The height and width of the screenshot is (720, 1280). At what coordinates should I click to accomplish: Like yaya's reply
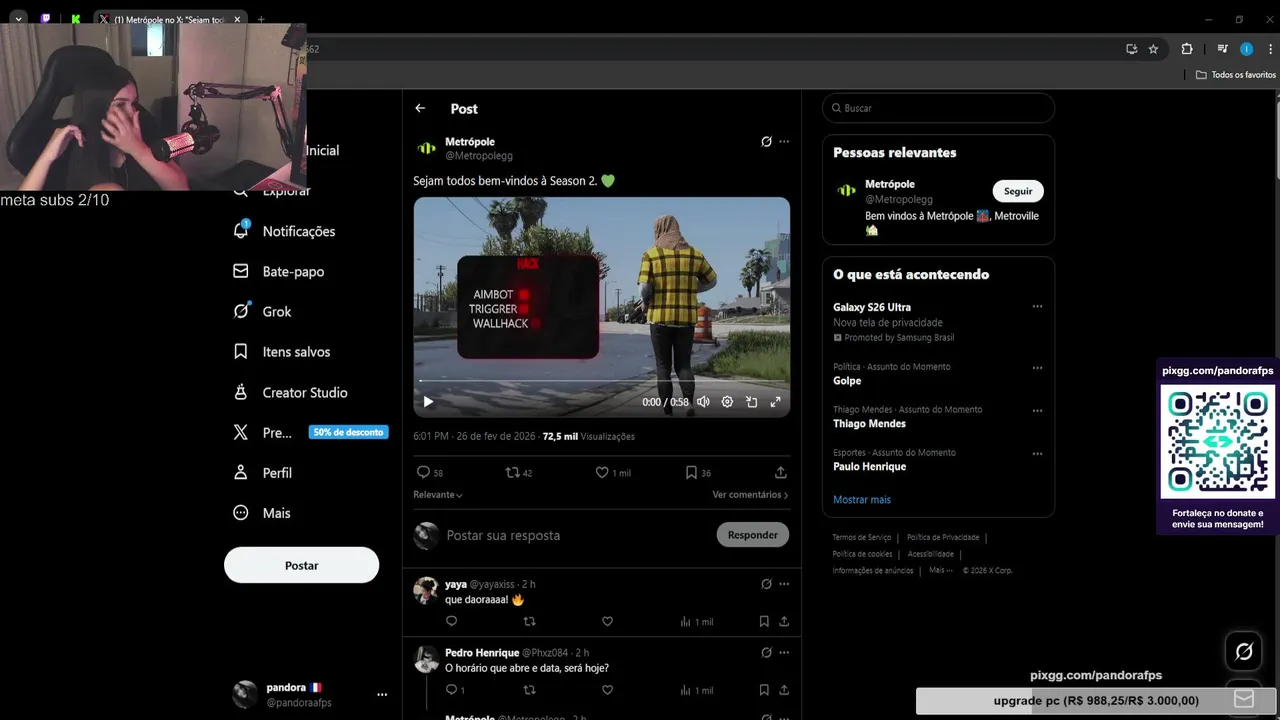607,622
